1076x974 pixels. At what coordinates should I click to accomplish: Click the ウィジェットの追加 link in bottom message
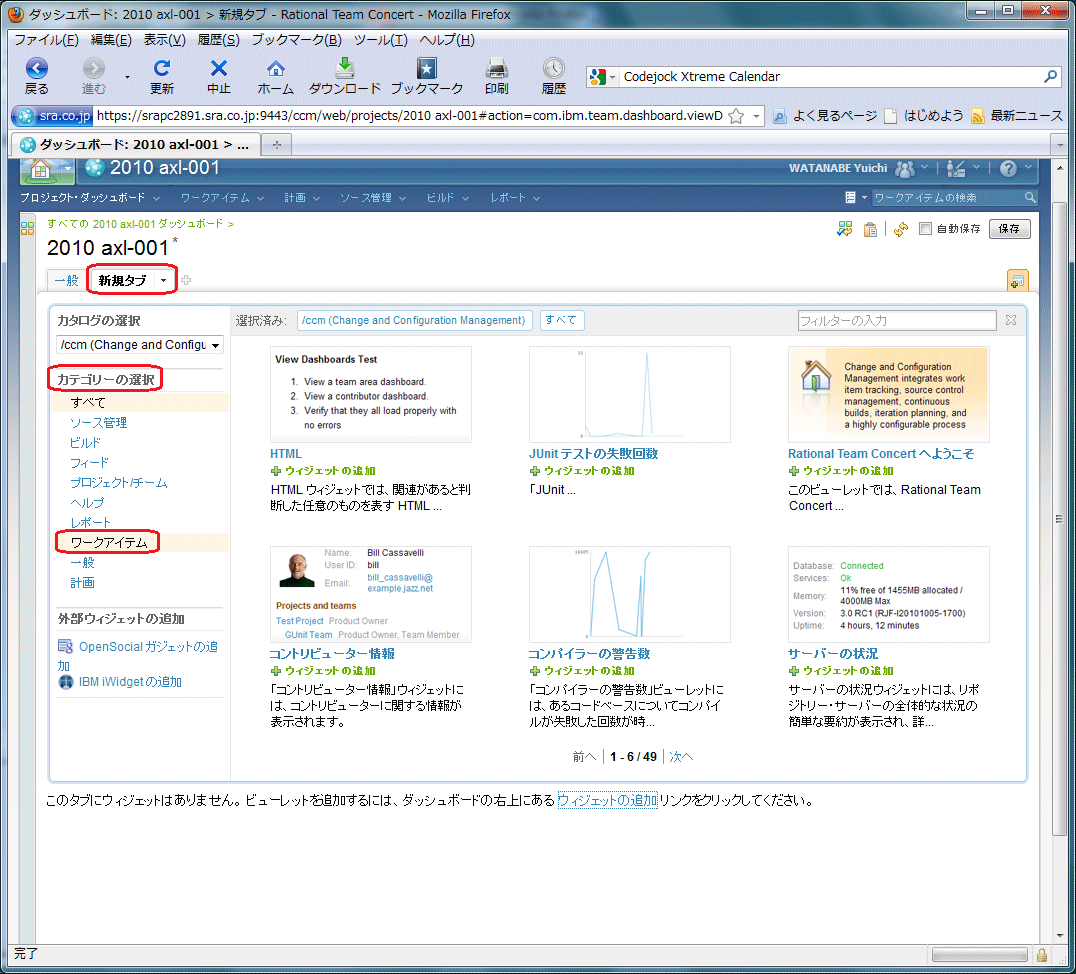click(607, 800)
